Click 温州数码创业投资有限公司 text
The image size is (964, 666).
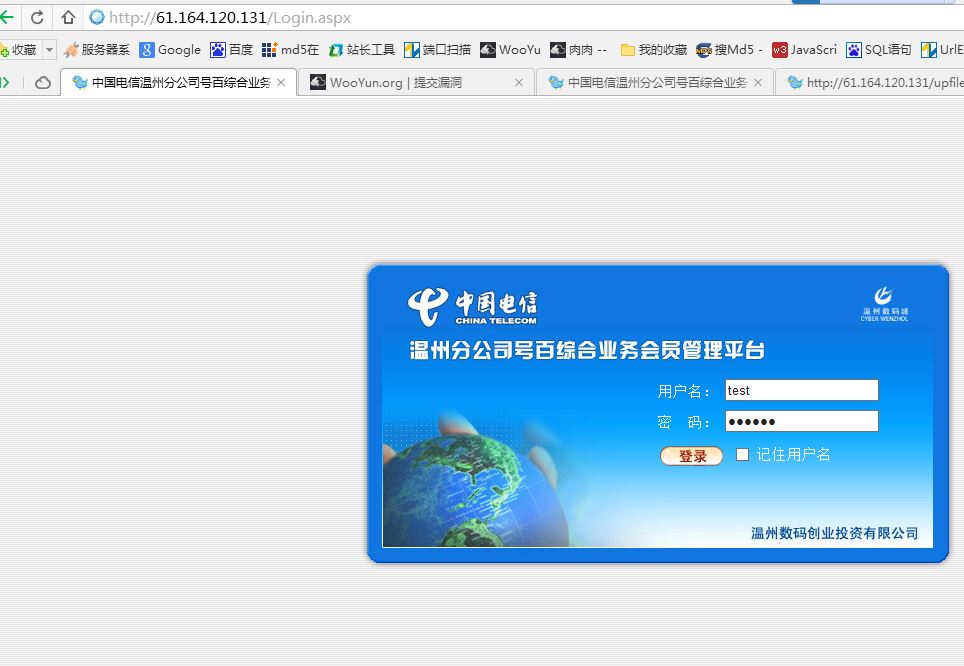[x=834, y=533]
